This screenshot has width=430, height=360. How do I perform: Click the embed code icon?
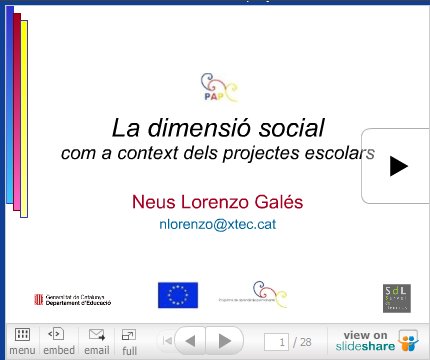point(56,334)
